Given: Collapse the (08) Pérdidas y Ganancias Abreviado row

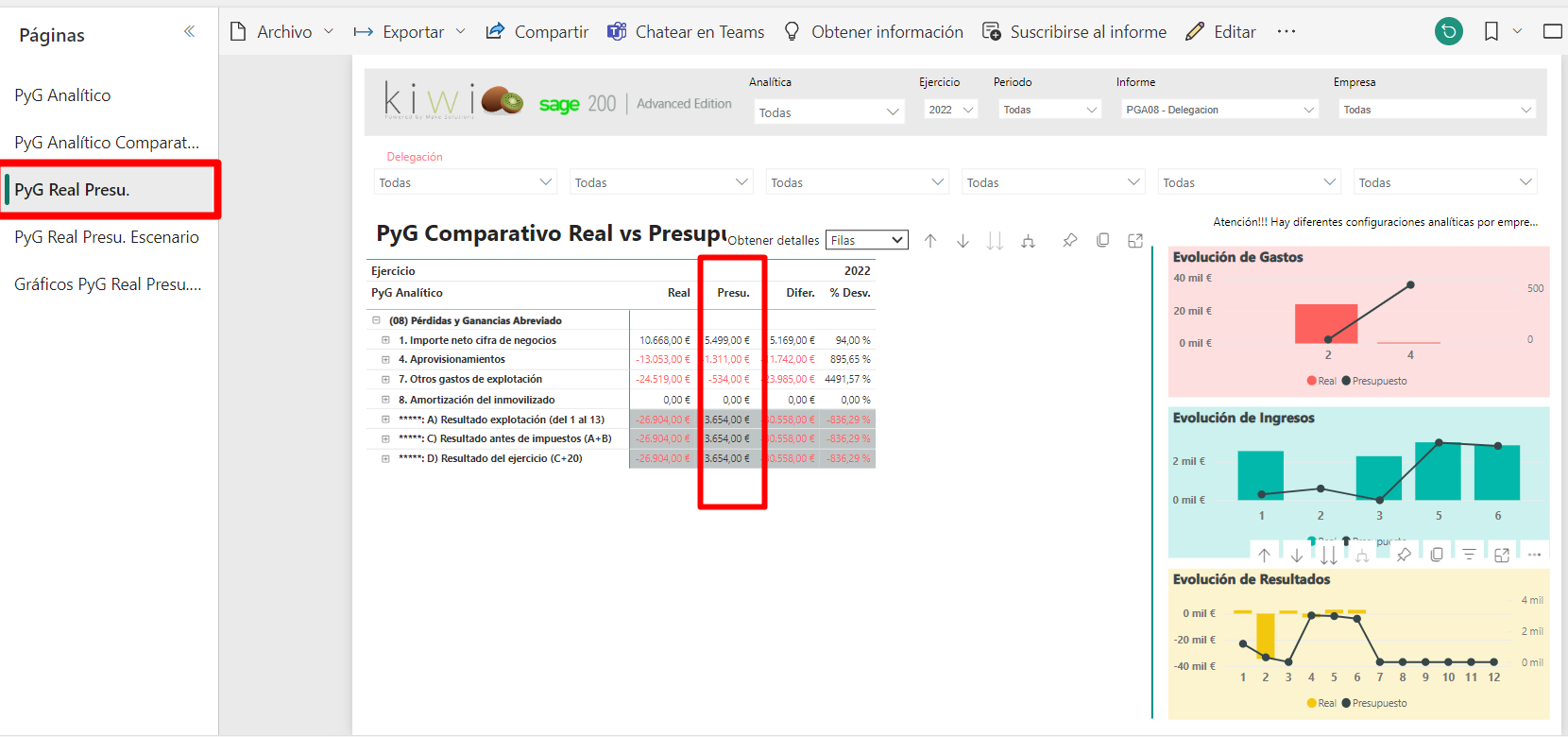Looking at the screenshot, I should pyautogui.click(x=376, y=320).
